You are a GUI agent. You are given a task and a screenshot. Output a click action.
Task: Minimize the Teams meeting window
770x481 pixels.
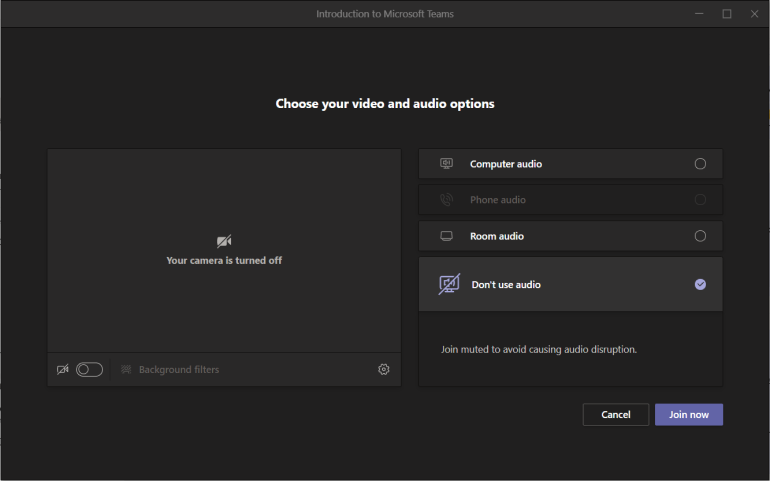[699, 14]
